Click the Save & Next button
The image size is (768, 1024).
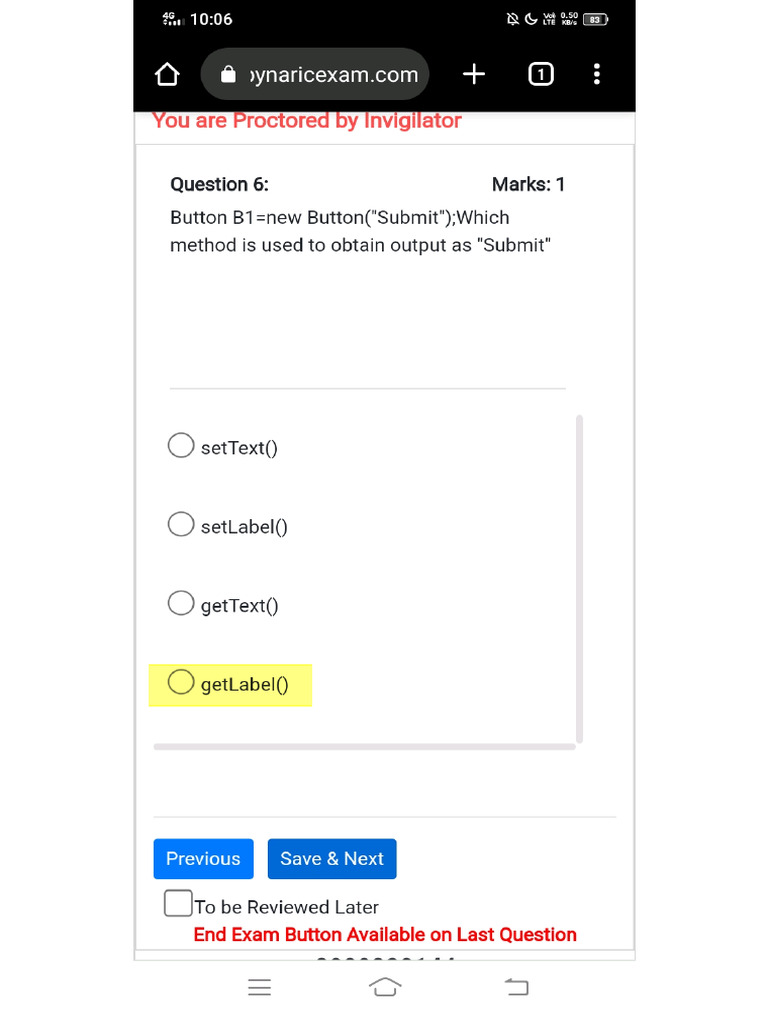coord(332,859)
